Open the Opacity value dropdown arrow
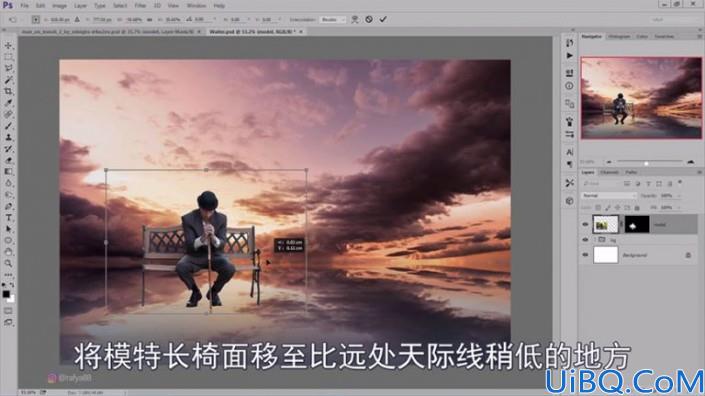The width and height of the screenshot is (705, 396). click(679, 196)
